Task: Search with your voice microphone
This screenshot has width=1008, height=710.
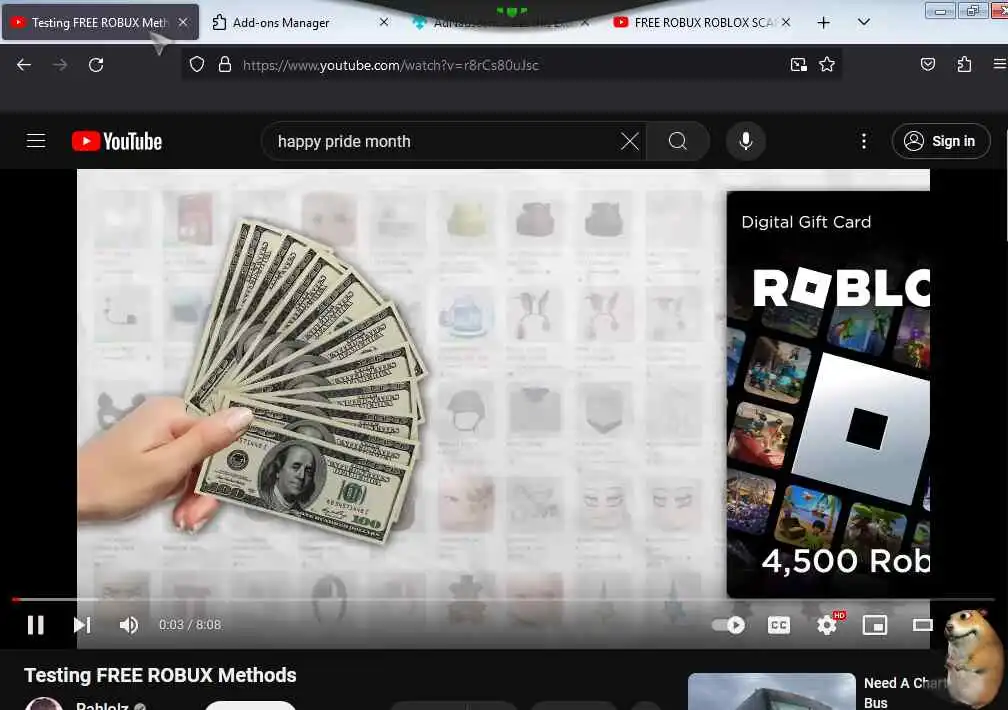Action: pyautogui.click(x=746, y=141)
